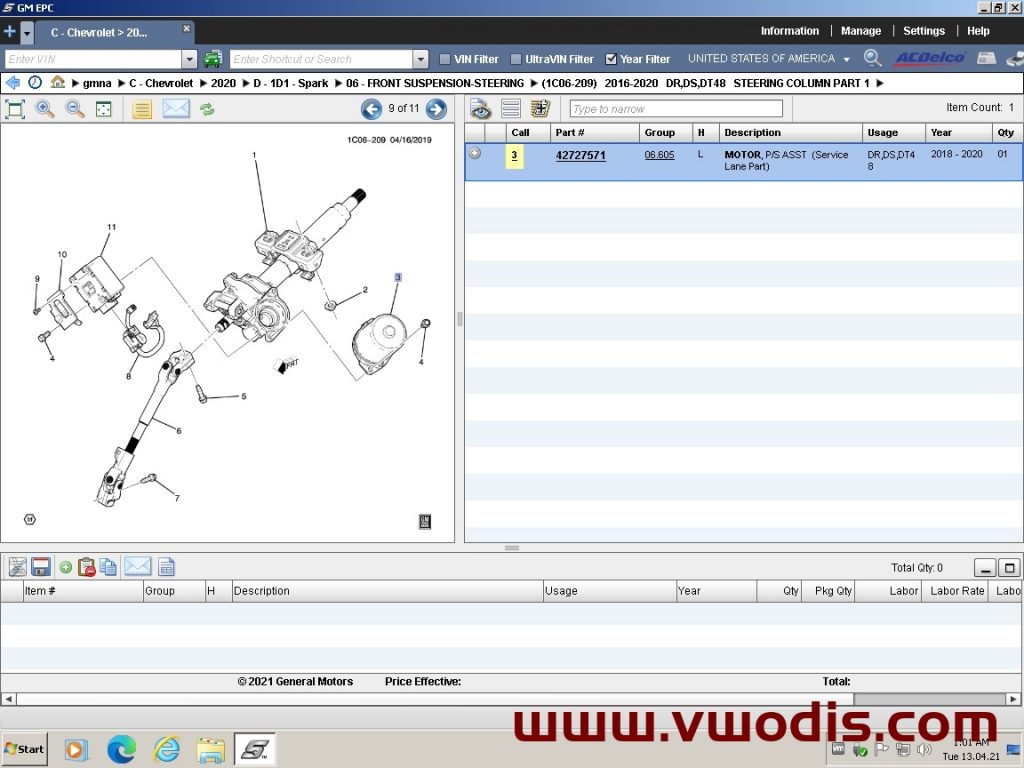Screen dimensions: 1024x768
Task: Go to previous illustration page
Action: (x=372, y=109)
